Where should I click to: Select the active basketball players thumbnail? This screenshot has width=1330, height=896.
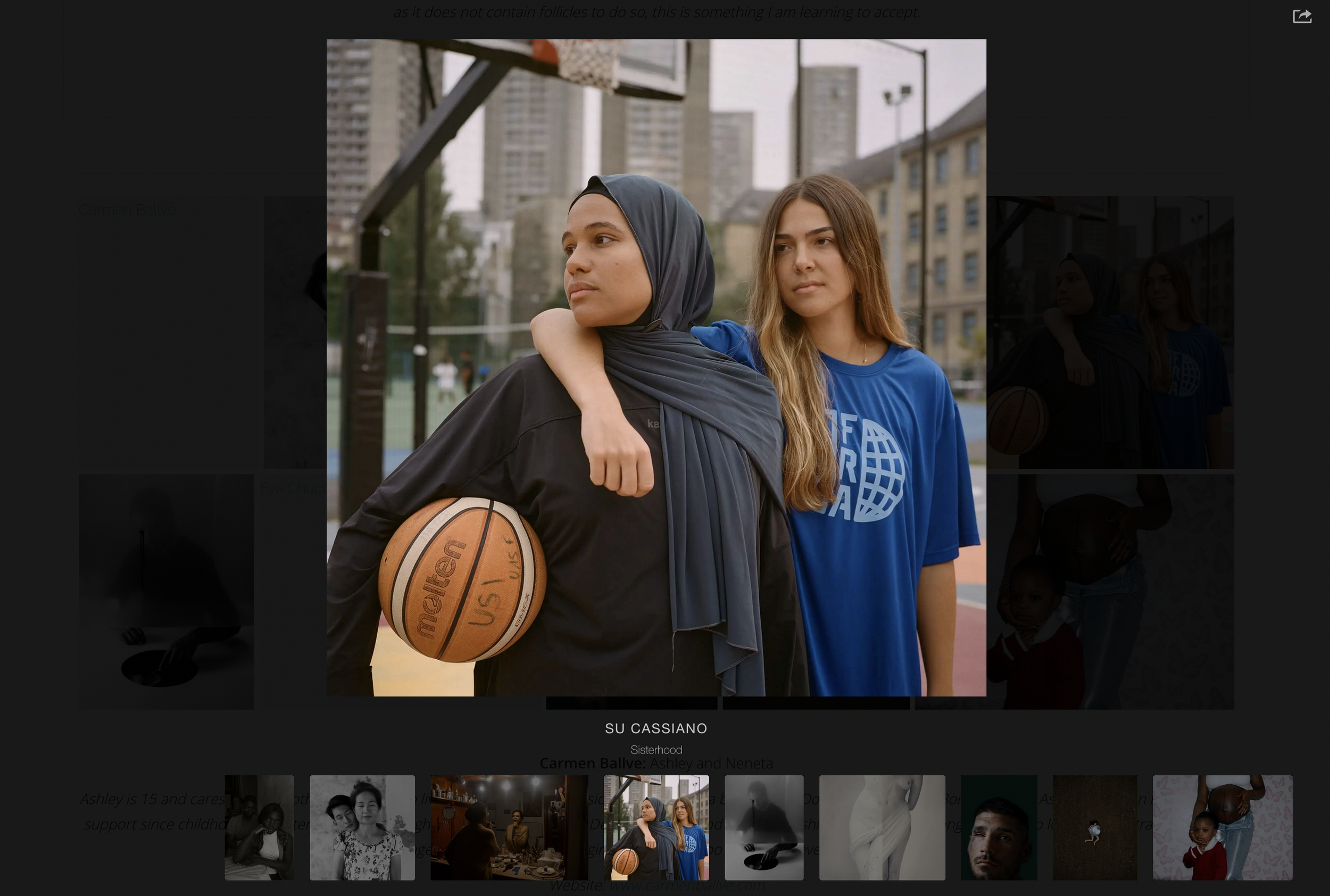[x=656, y=827]
